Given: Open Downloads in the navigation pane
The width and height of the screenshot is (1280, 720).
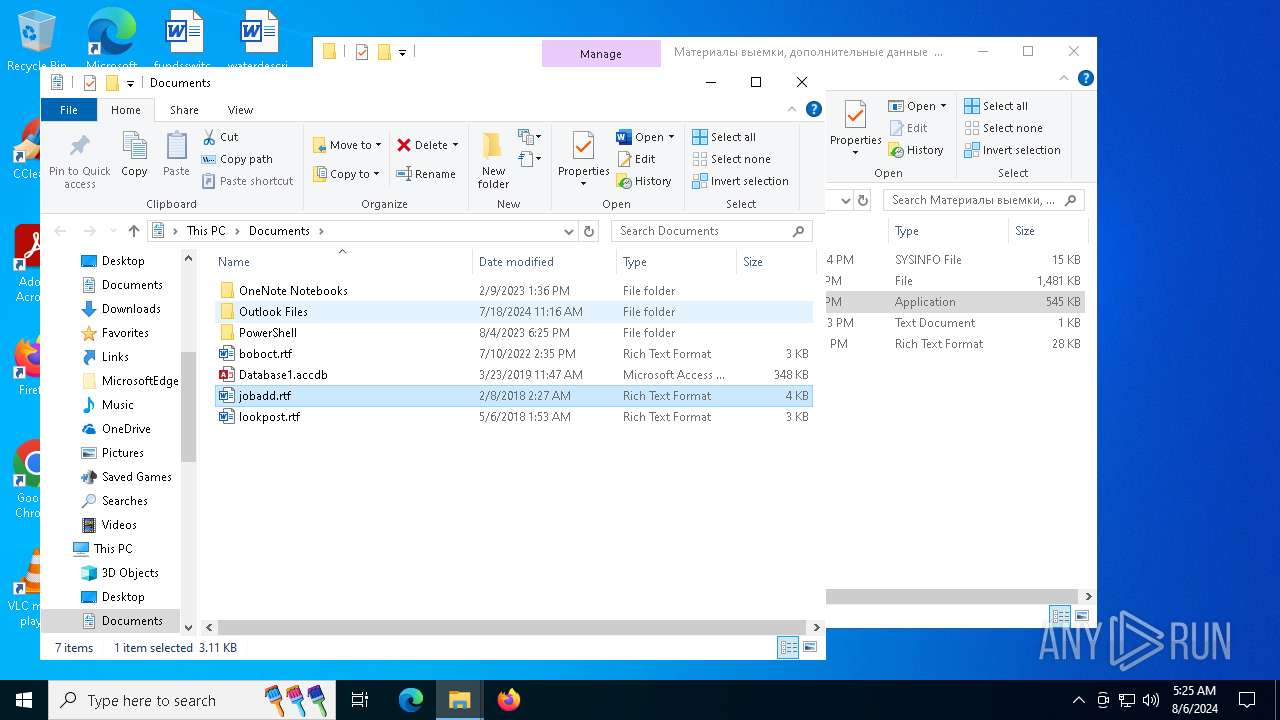Looking at the screenshot, I should pos(131,309).
